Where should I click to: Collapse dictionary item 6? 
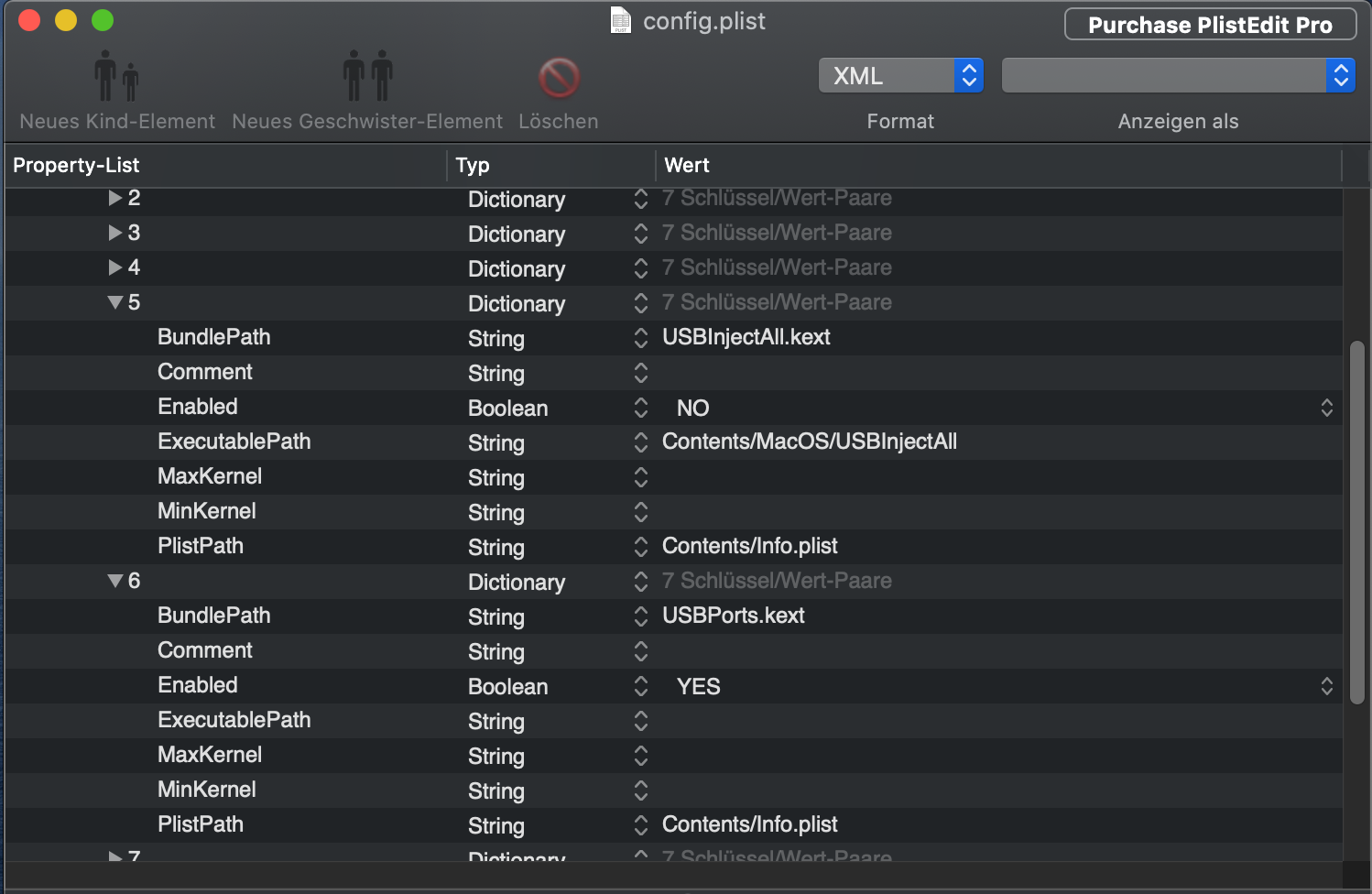[x=115, y=581]
